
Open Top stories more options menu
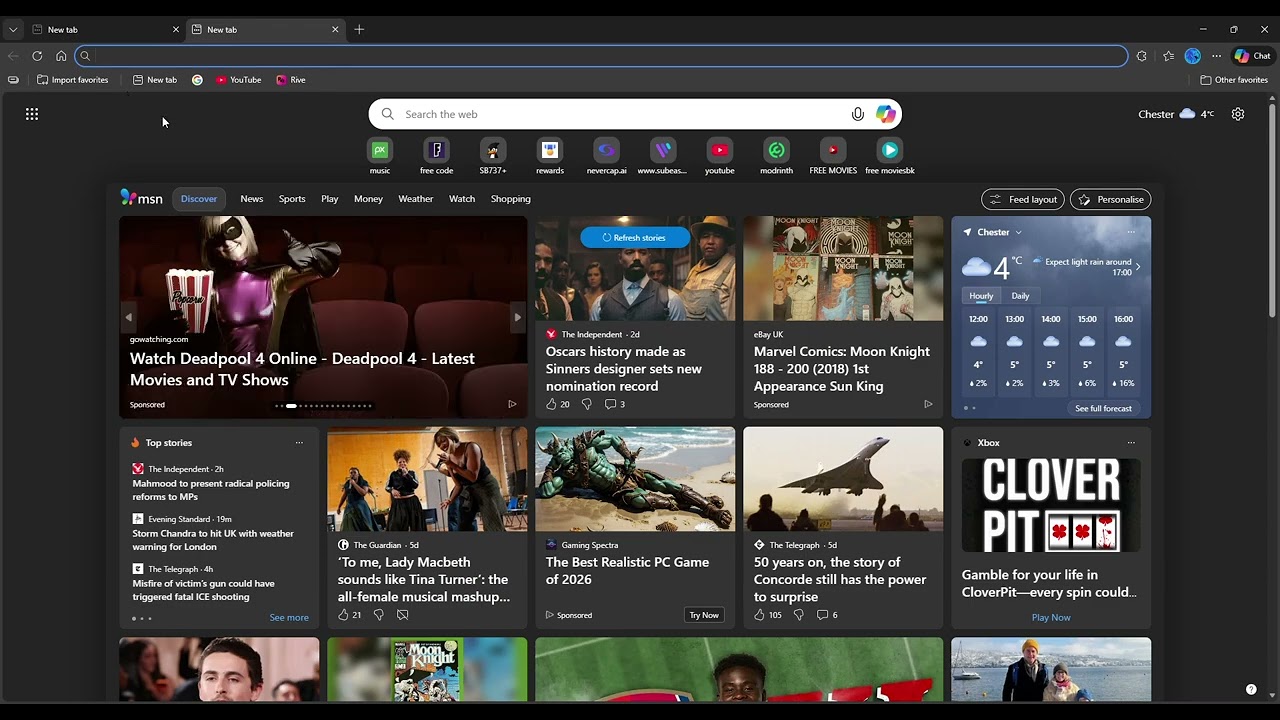pos(299,443)
